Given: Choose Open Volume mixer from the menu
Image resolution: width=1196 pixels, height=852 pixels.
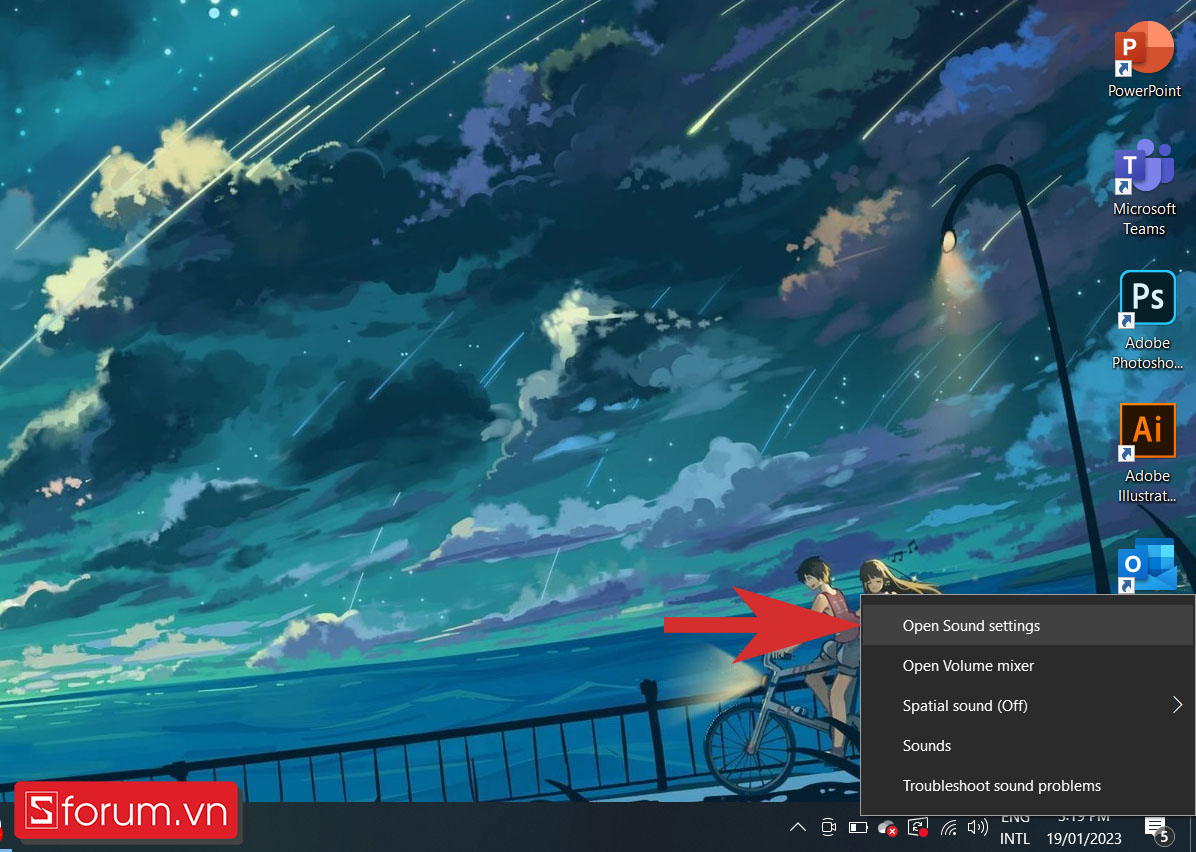Looking at the screenshot, I should (1027, 666).
